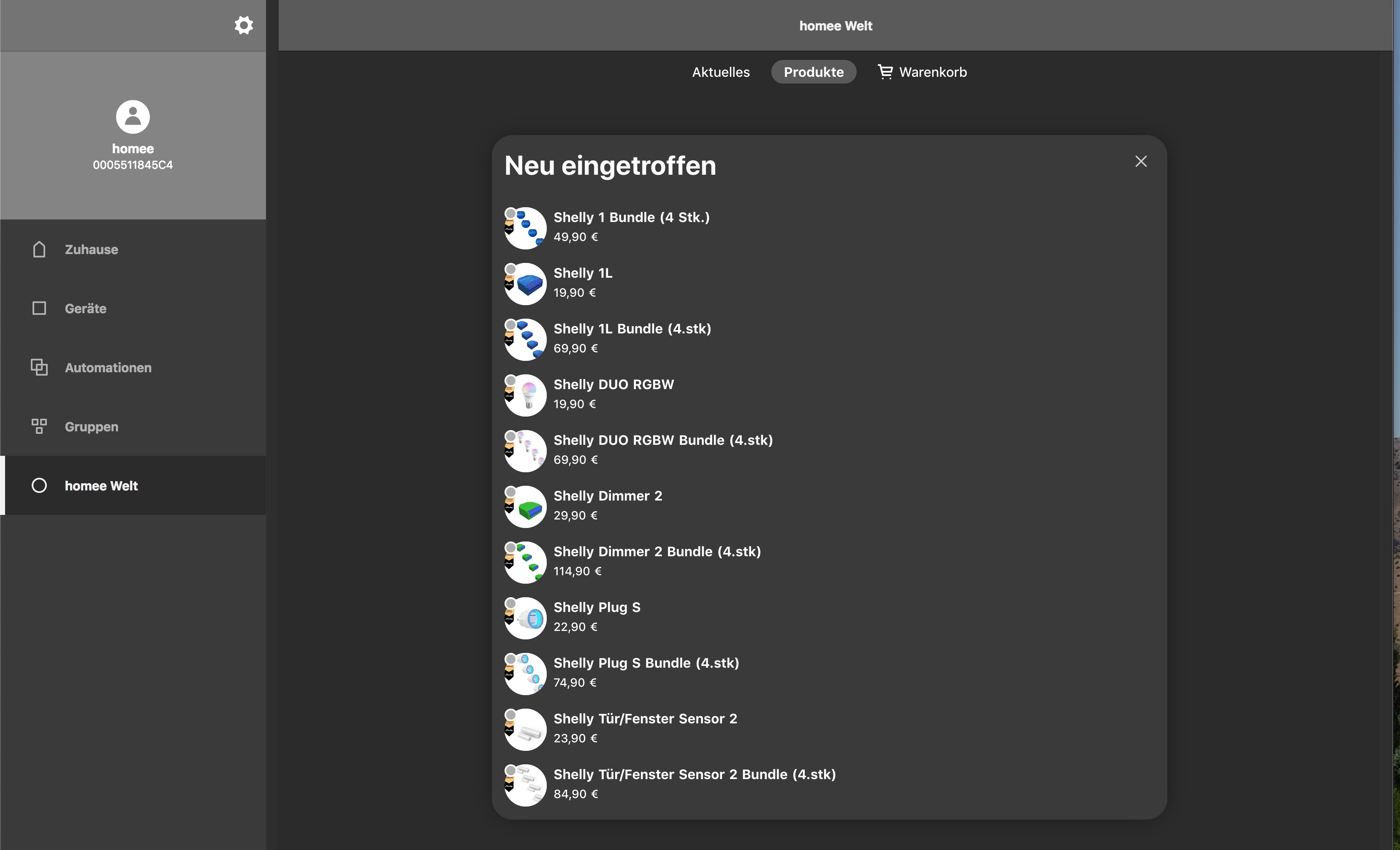This screenshot has height=850, width=1400.
Task: Click the Zuhause house icon
Action: 39,249
